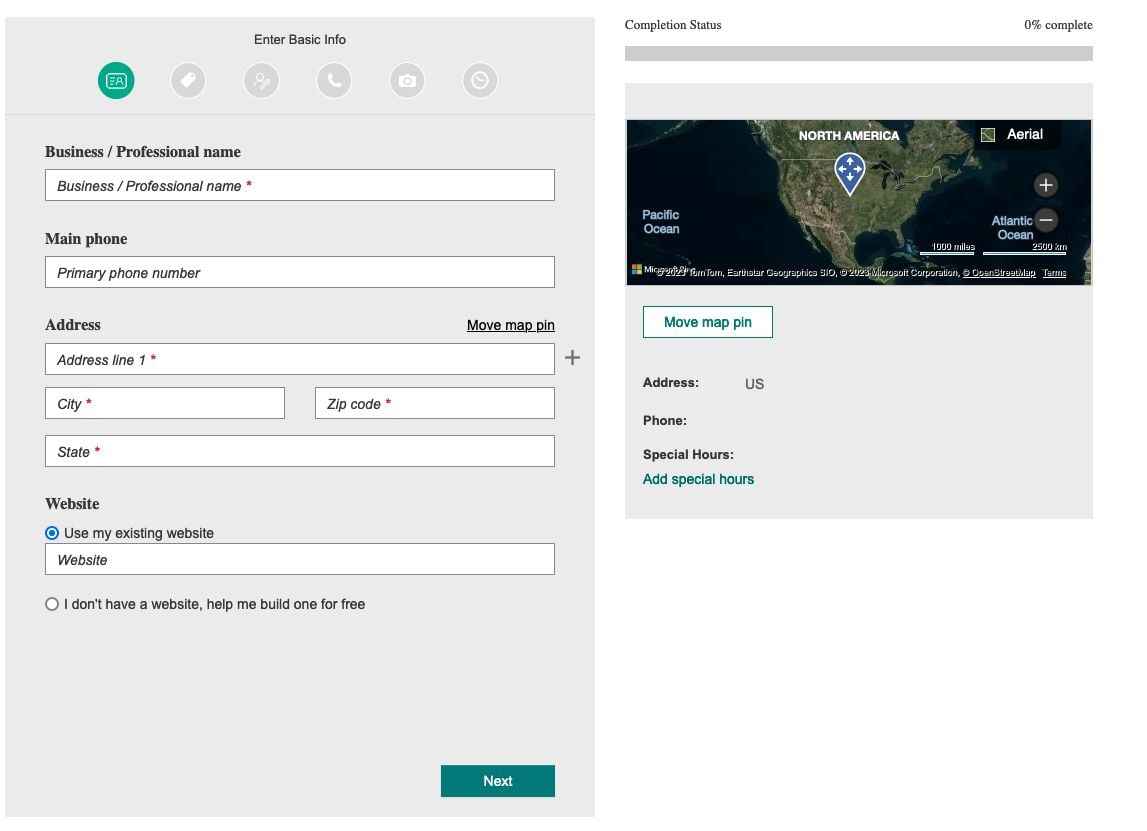Screen dimensions: 1147x831
Task: Click plus to add another address line
Action: (x=572, y=357)
